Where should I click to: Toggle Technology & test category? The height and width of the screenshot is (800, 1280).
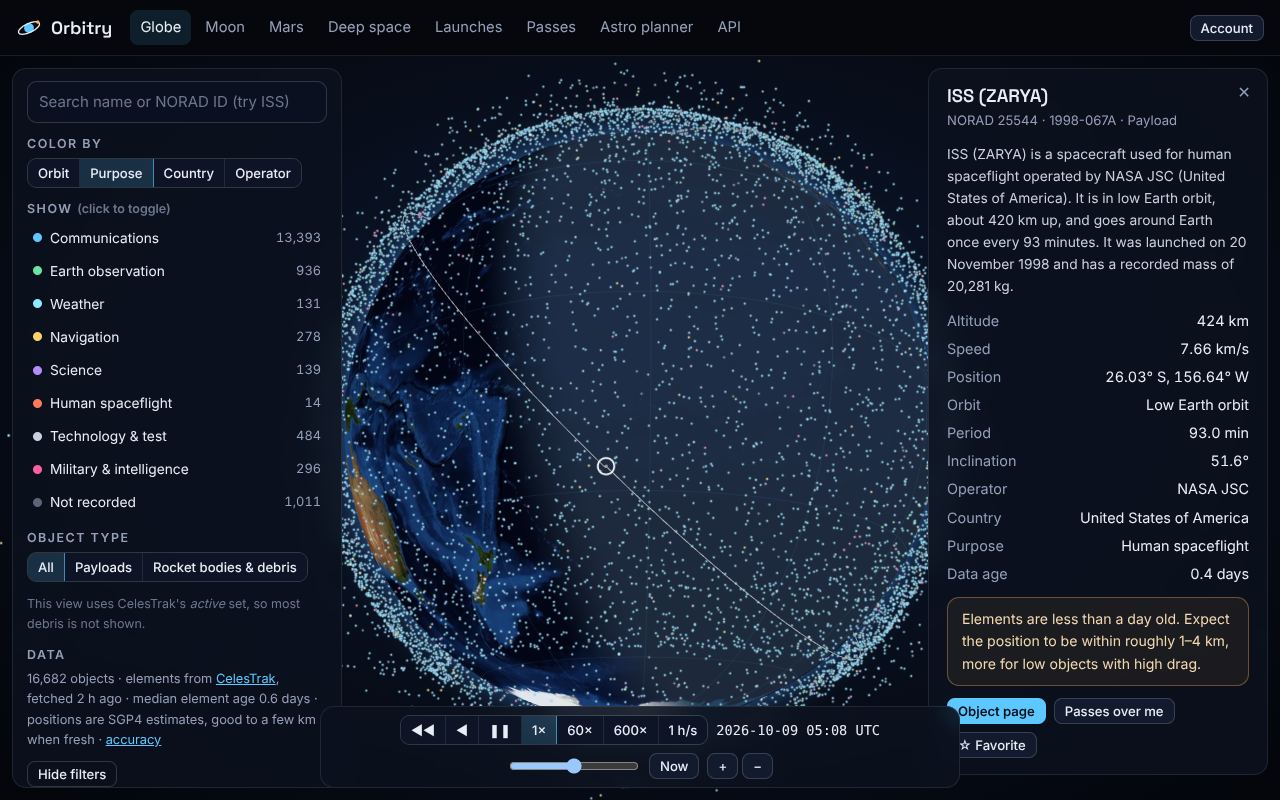176,436
